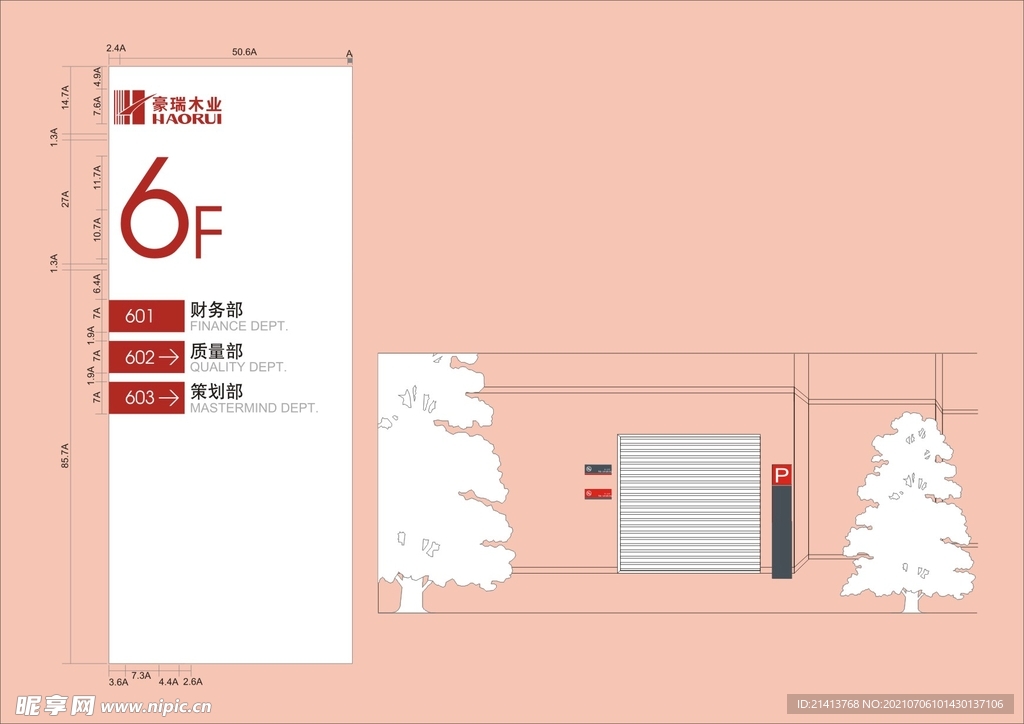Click the Chinese text 质量部
Screen dimensions: 1024x724
click(x=217, y=351)
